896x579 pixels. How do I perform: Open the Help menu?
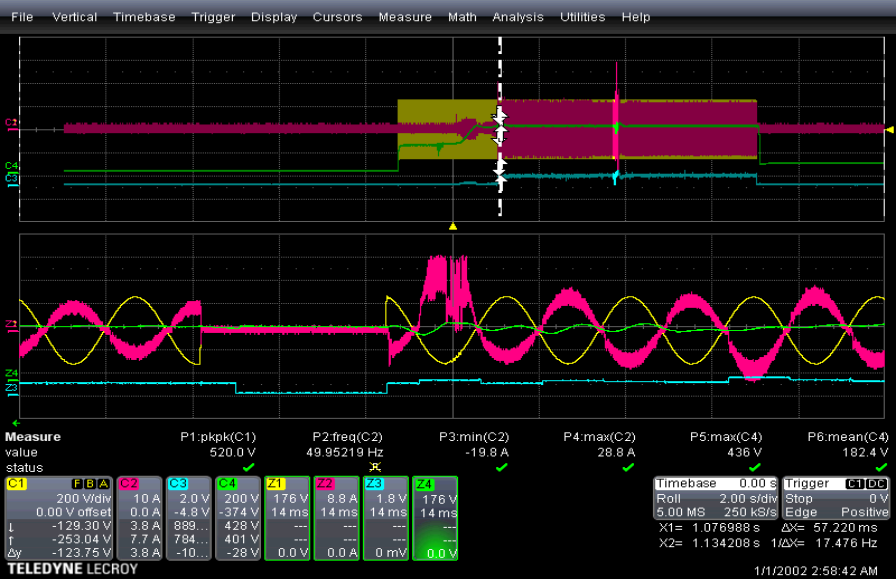[x=636, y=17]
